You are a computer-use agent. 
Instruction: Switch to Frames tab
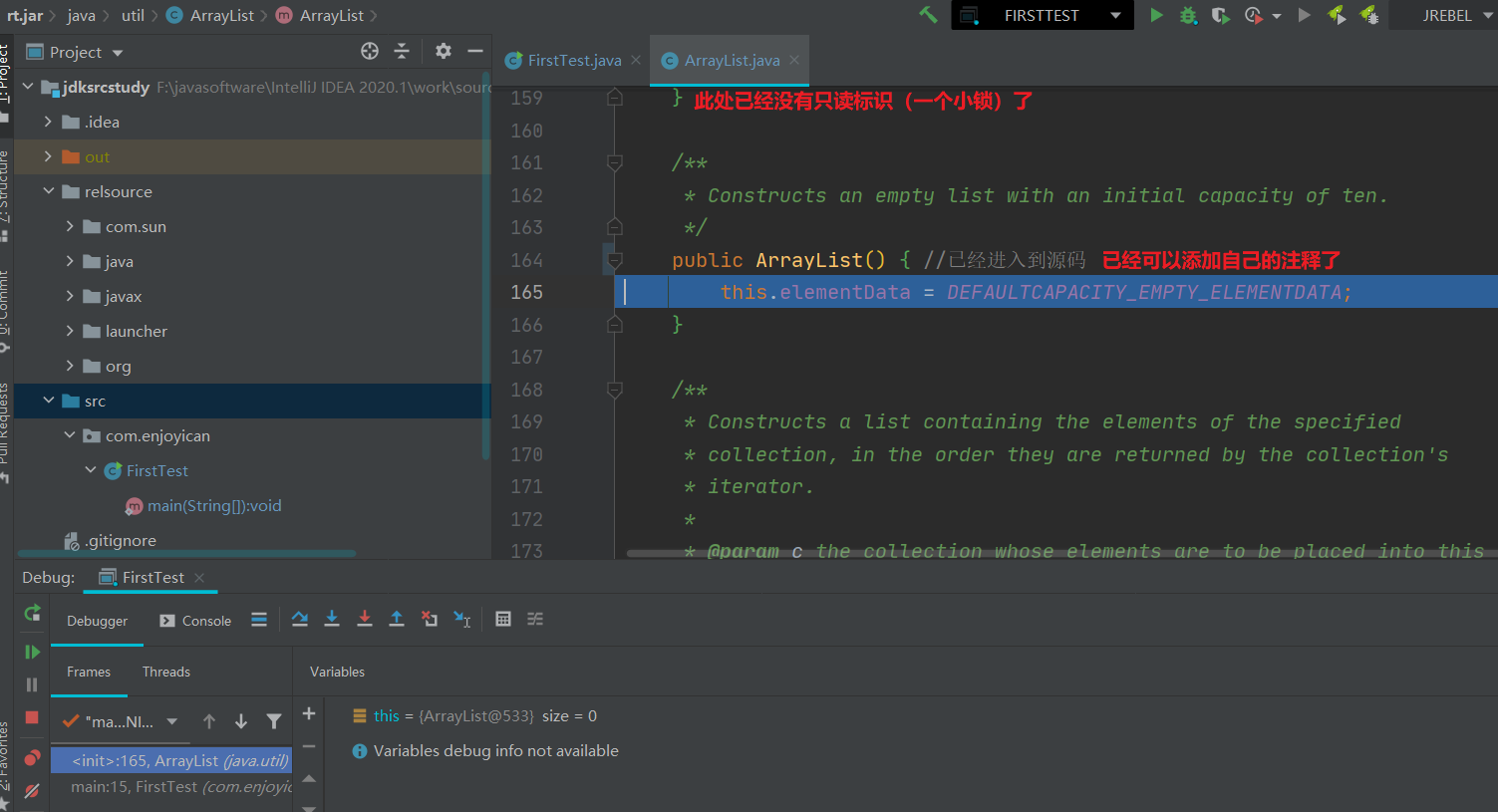pyautogui.click(x=89, y=672)
